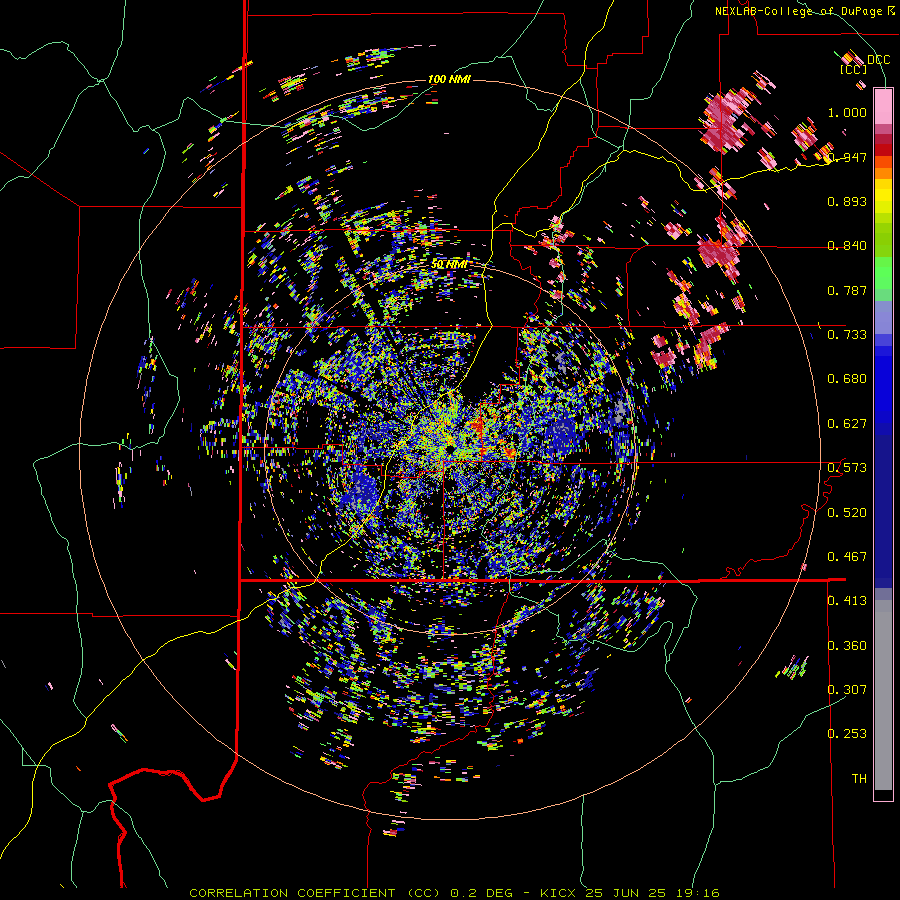The image size is (900, 900).
Task: Click the 0.733 scale value
Action: click(847, 335)
